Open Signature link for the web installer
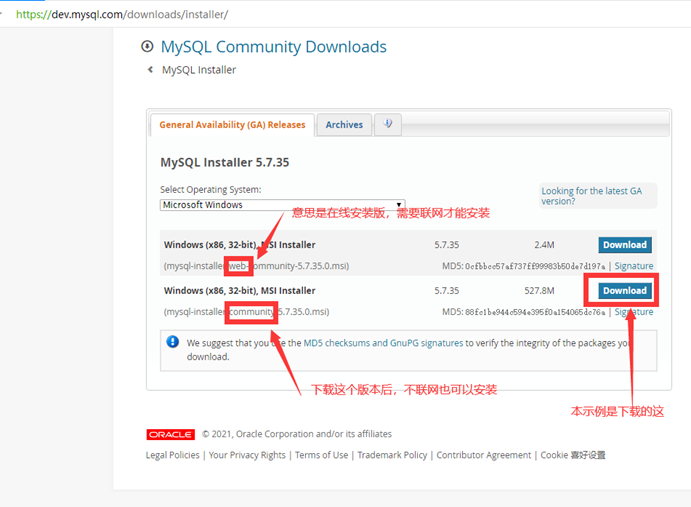Viewport: 691px width, 507px height. tap(634, 266)
